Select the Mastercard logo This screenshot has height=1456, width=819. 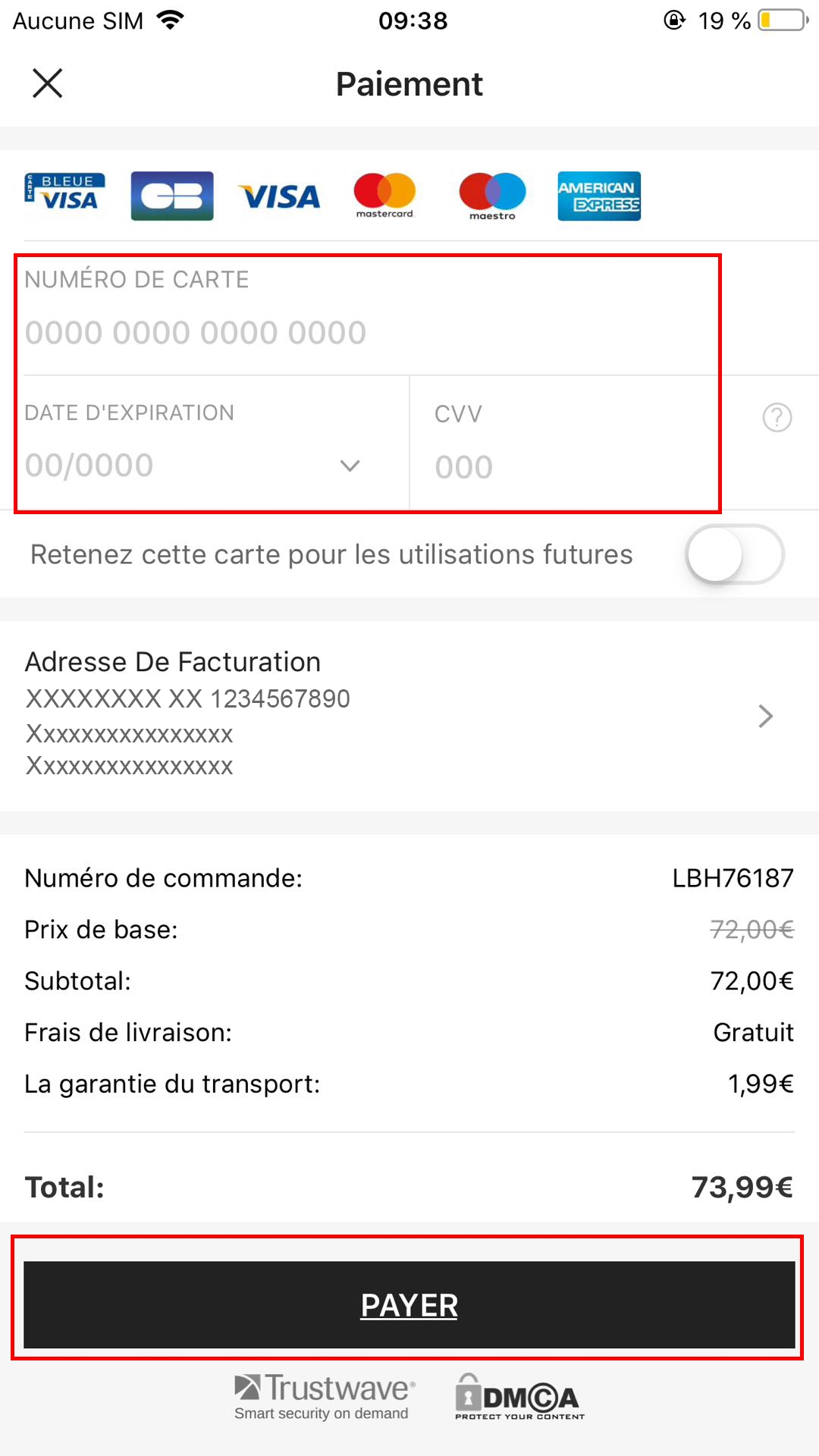coord(384,196)
